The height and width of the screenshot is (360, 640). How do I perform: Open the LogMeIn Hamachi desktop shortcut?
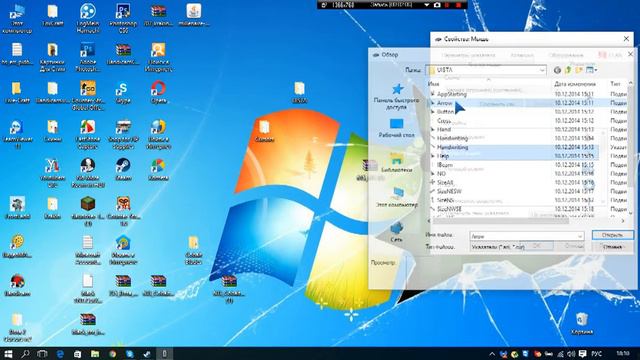88,19
